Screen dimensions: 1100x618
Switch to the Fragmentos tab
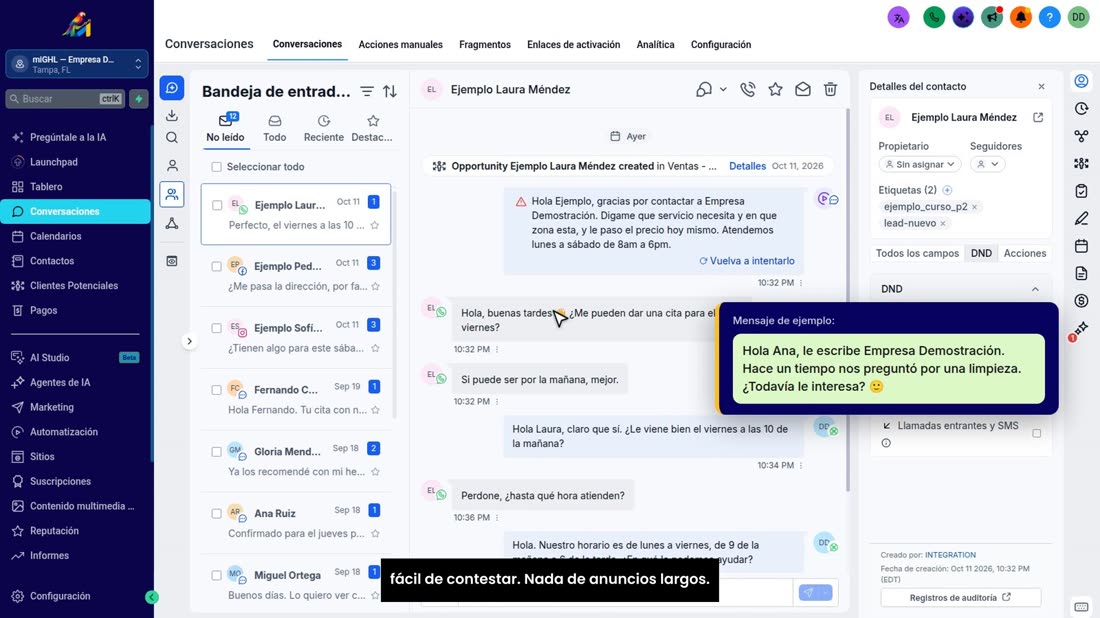(x=485, y=44)
